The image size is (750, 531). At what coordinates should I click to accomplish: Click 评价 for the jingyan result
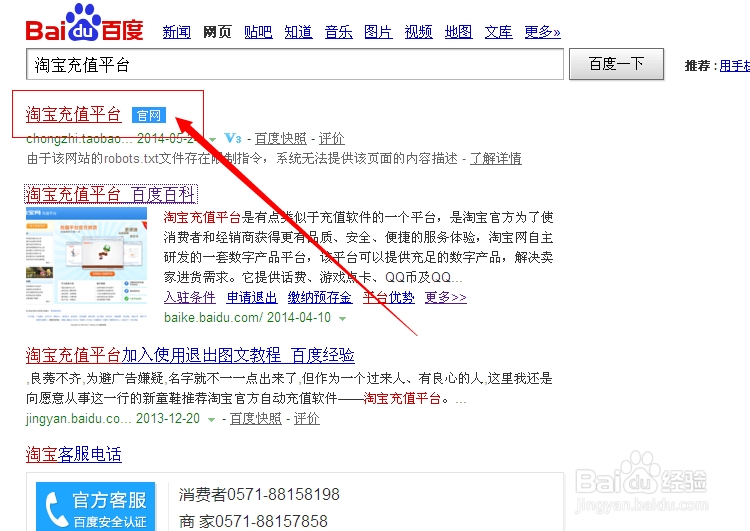(307, 419)
